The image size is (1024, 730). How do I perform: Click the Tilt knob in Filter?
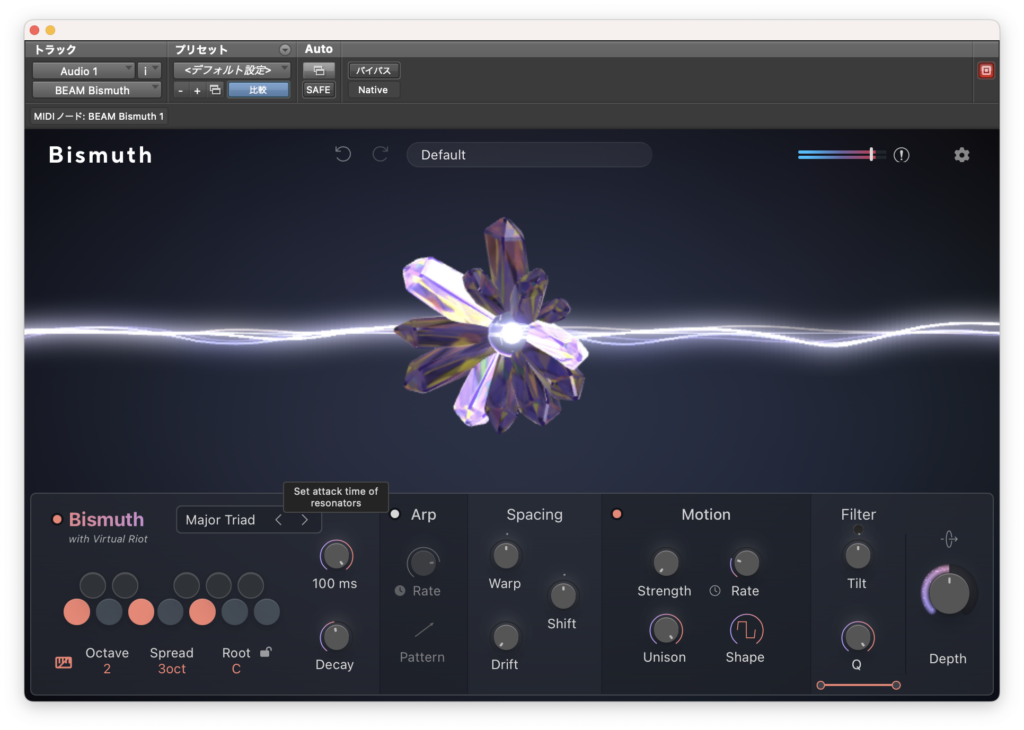click(857, 556)
